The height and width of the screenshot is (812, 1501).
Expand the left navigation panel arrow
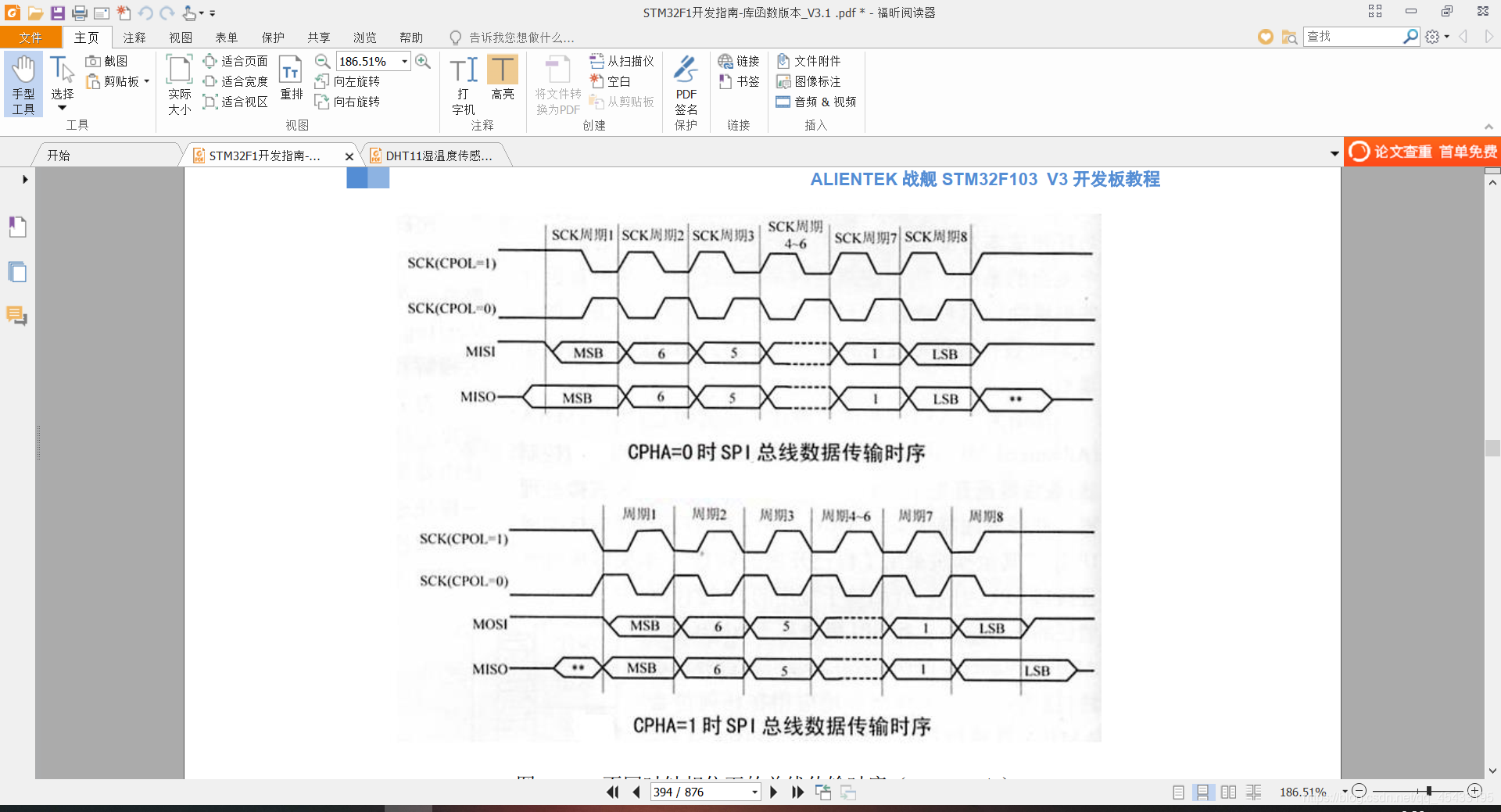(25, 179)
